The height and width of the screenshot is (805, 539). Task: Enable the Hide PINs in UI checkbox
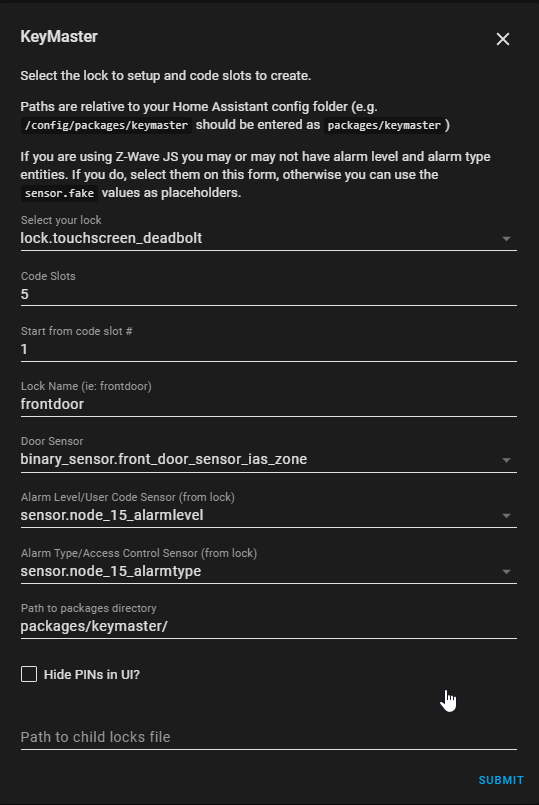click(29, 674)
